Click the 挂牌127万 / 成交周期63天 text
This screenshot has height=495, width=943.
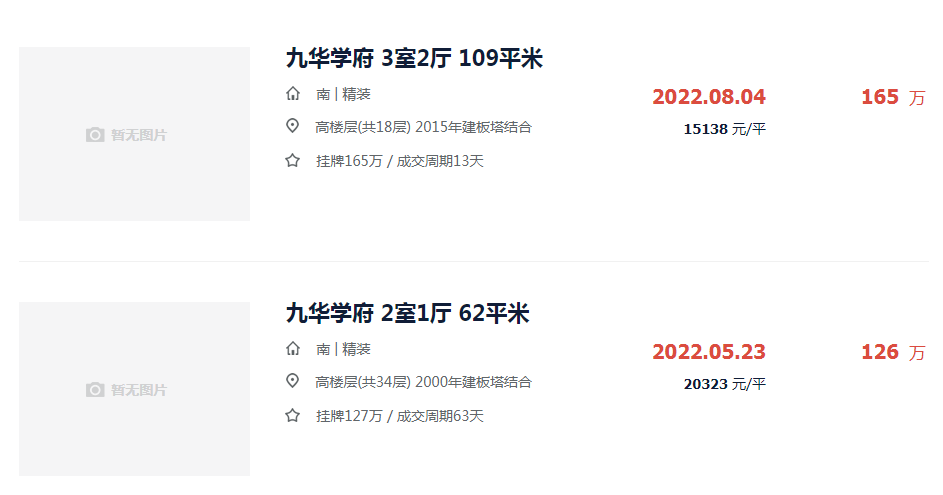point(400,416)
